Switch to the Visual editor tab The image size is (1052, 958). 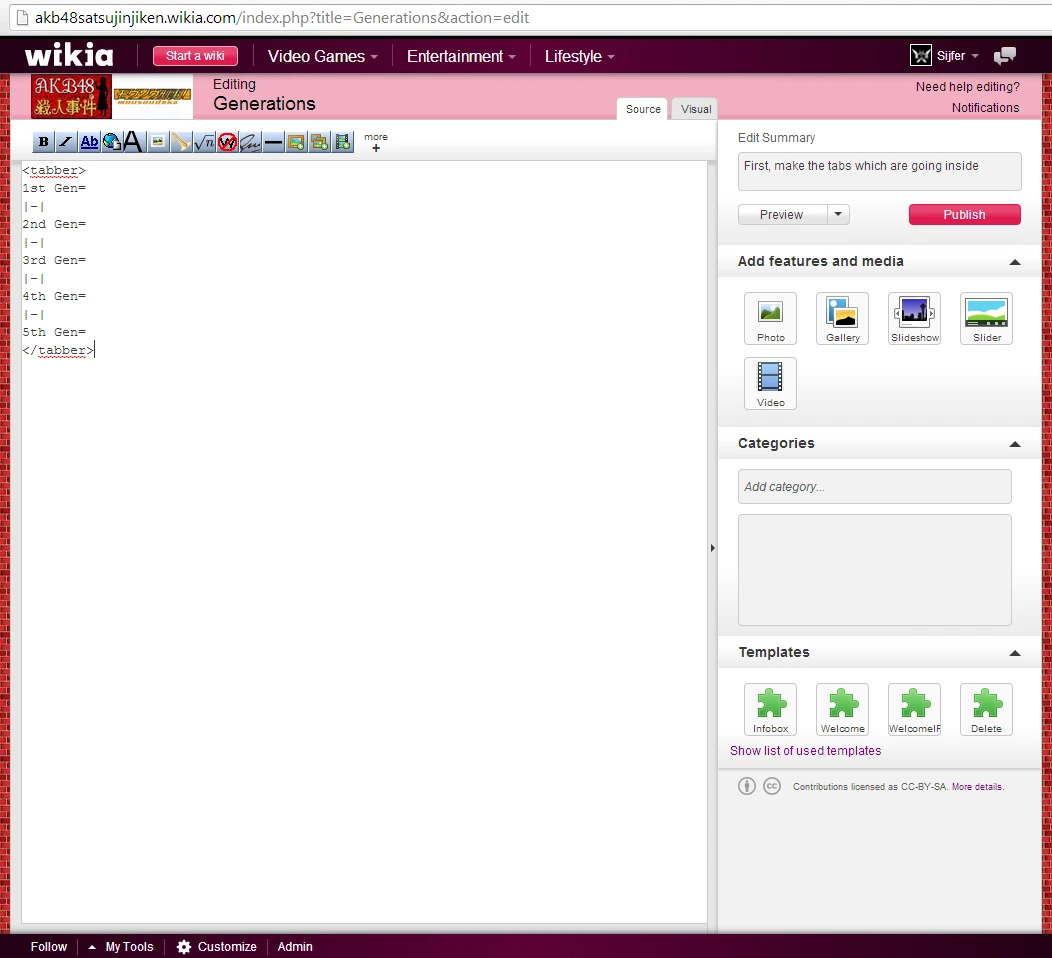(x=695, y=109)
